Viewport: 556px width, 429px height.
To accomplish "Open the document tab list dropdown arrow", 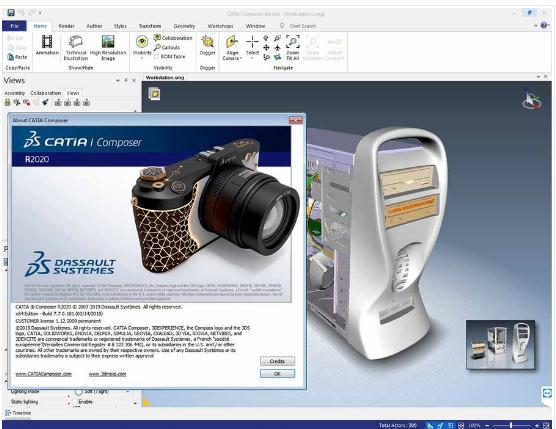I will (x=539, y=77).
